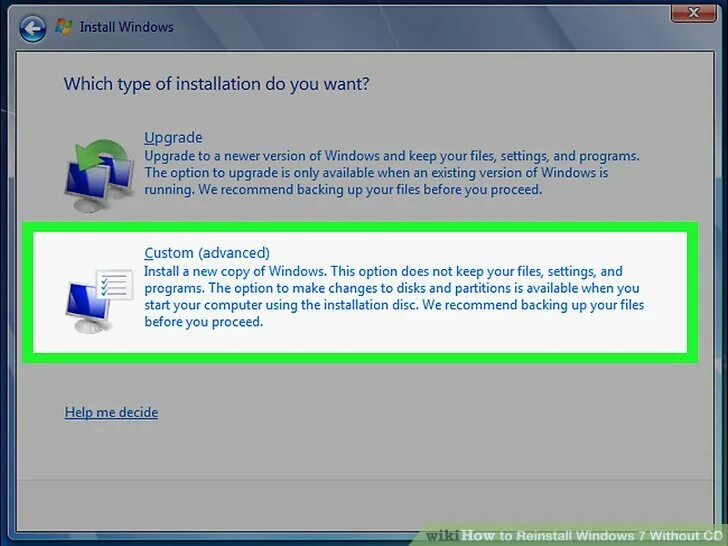Click the Install Windows title text
The width and height of the screenshot is (728, 546).
(126, 27)
